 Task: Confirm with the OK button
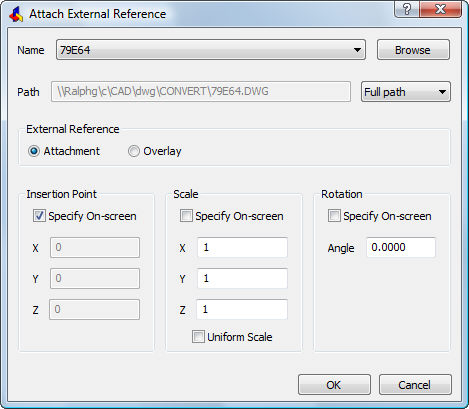334,385
